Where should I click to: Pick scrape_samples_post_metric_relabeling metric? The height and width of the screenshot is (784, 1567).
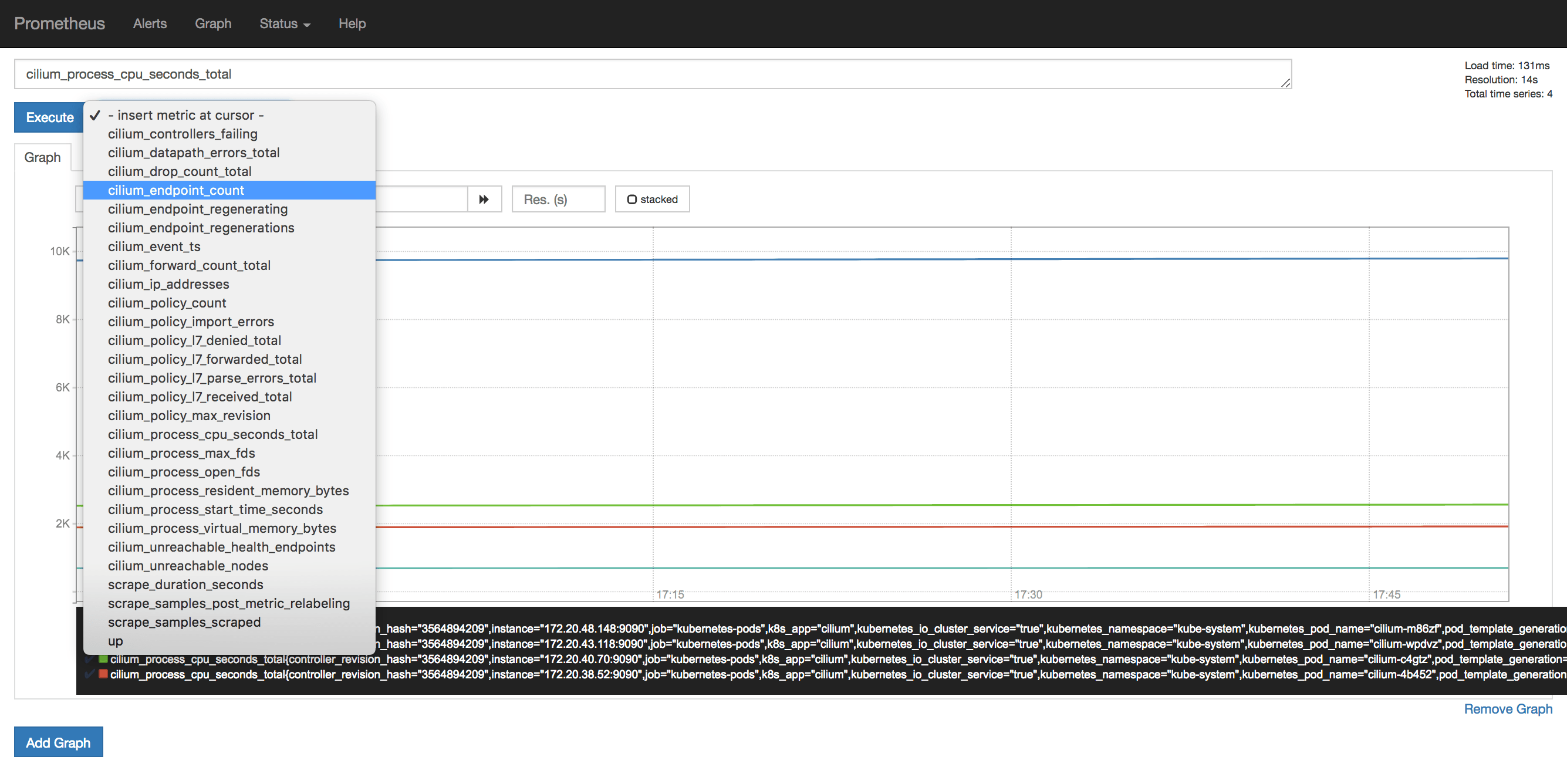229,604
